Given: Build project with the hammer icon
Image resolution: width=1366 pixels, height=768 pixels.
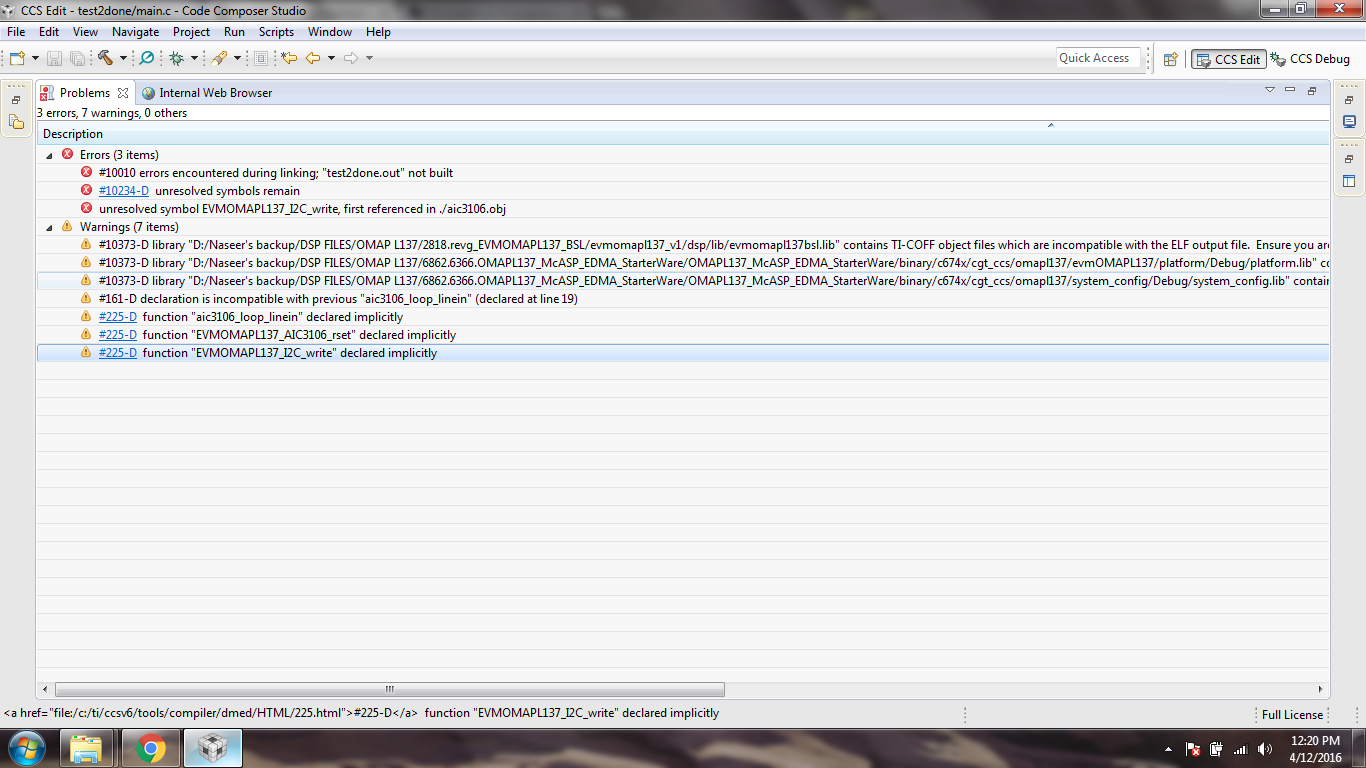Looking at the screenshot, I should click(105, 58).
